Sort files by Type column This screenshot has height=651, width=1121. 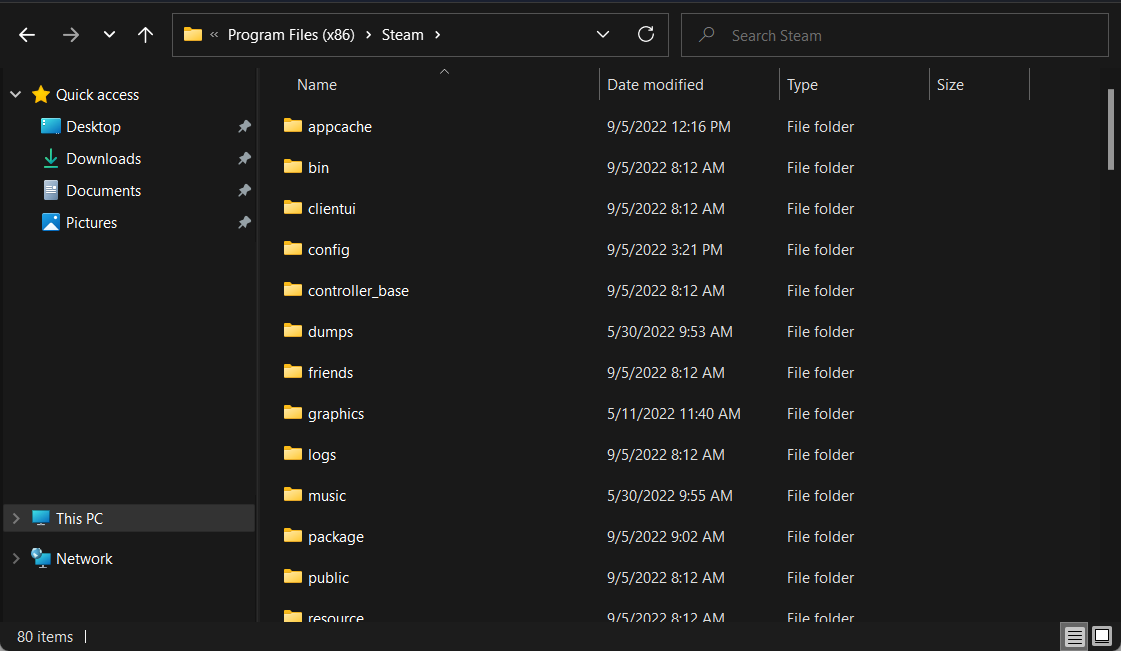click(802, 85)
